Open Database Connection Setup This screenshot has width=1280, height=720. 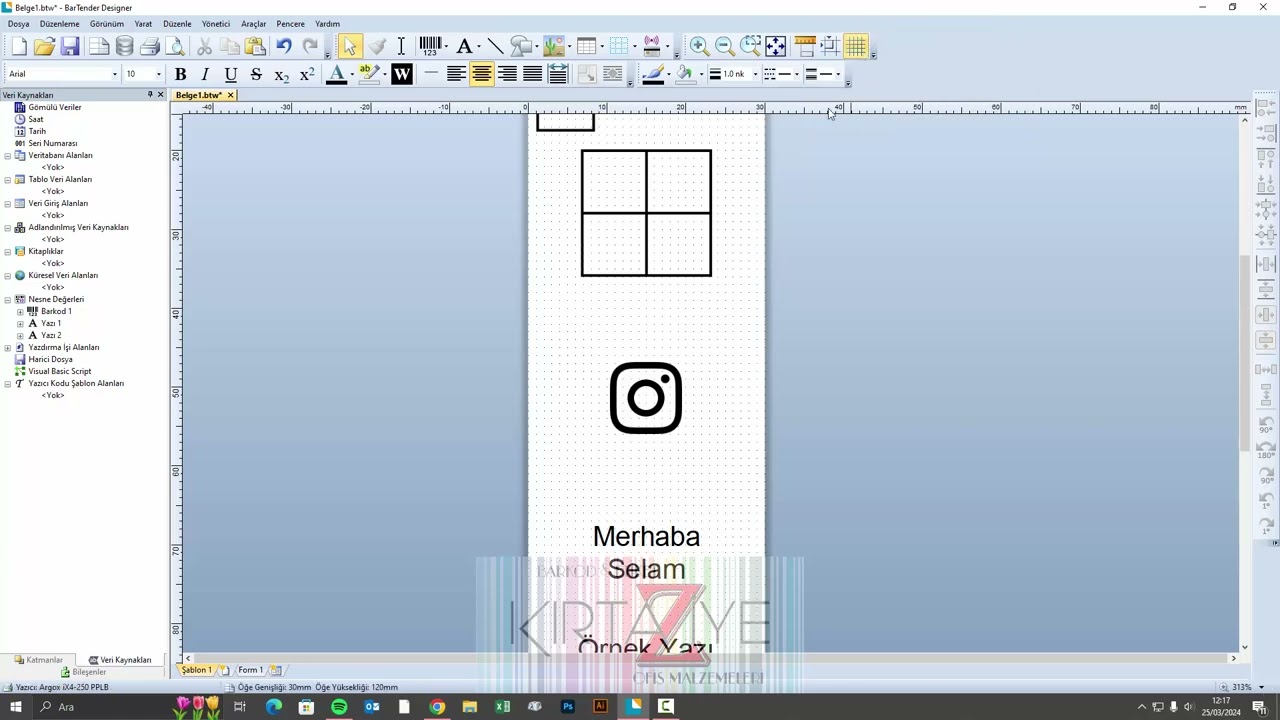click(x=124, y=46)
